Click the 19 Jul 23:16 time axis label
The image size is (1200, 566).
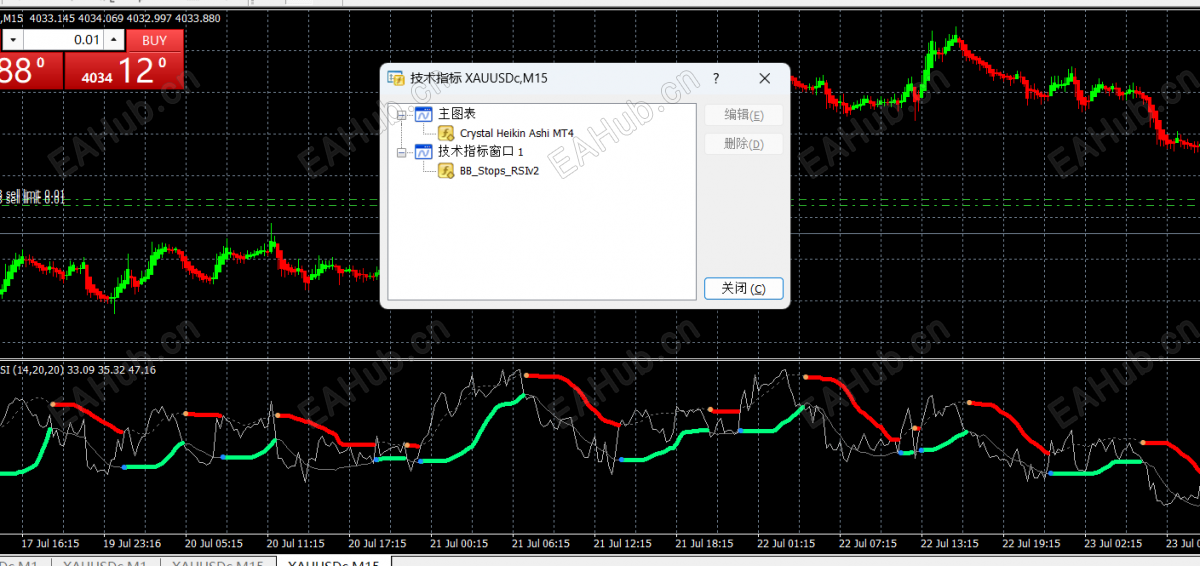132,543
